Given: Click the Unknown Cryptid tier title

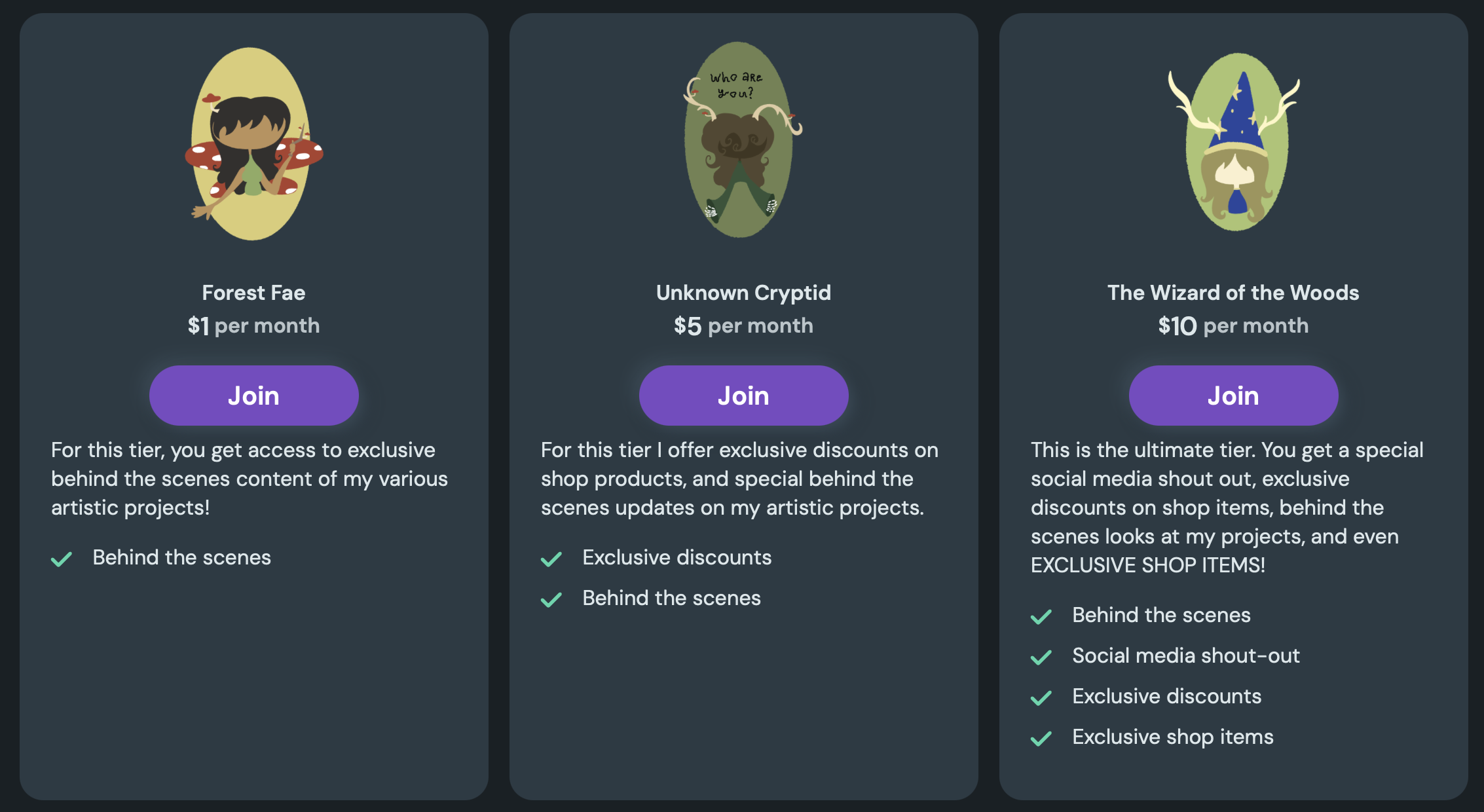Looking at the screenshot, I should [743, 293].
